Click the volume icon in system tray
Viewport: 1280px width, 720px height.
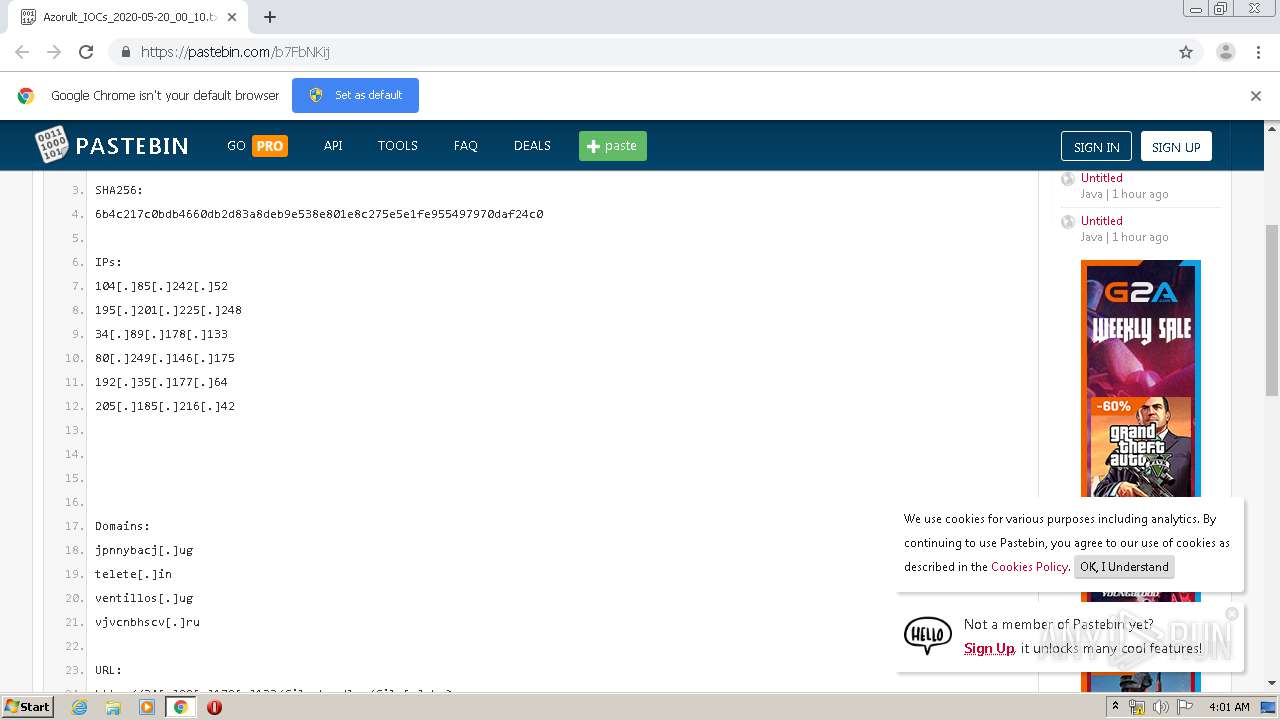tap(1160, 707)
